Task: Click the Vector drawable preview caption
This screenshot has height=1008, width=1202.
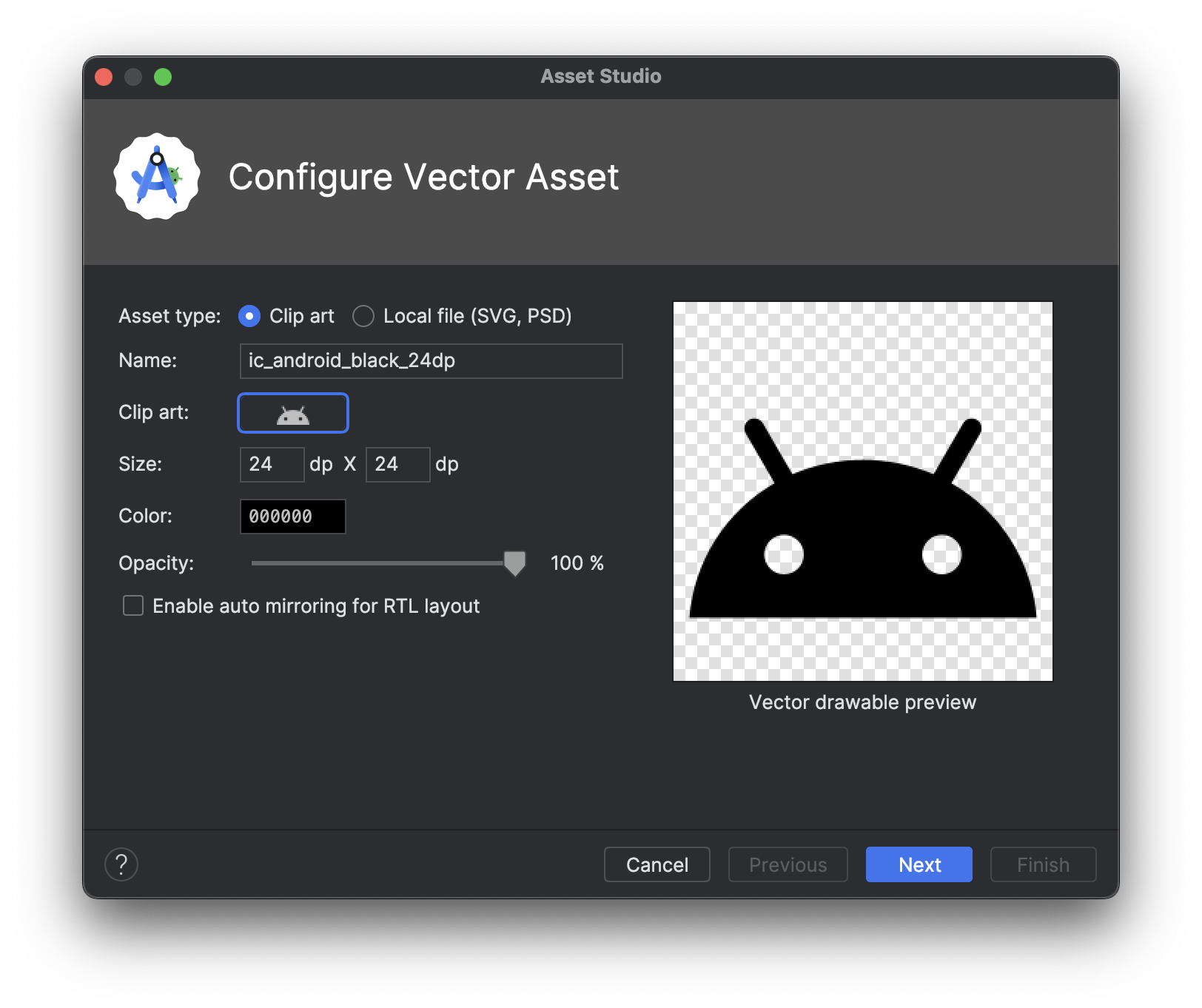Action: [863, 702]
